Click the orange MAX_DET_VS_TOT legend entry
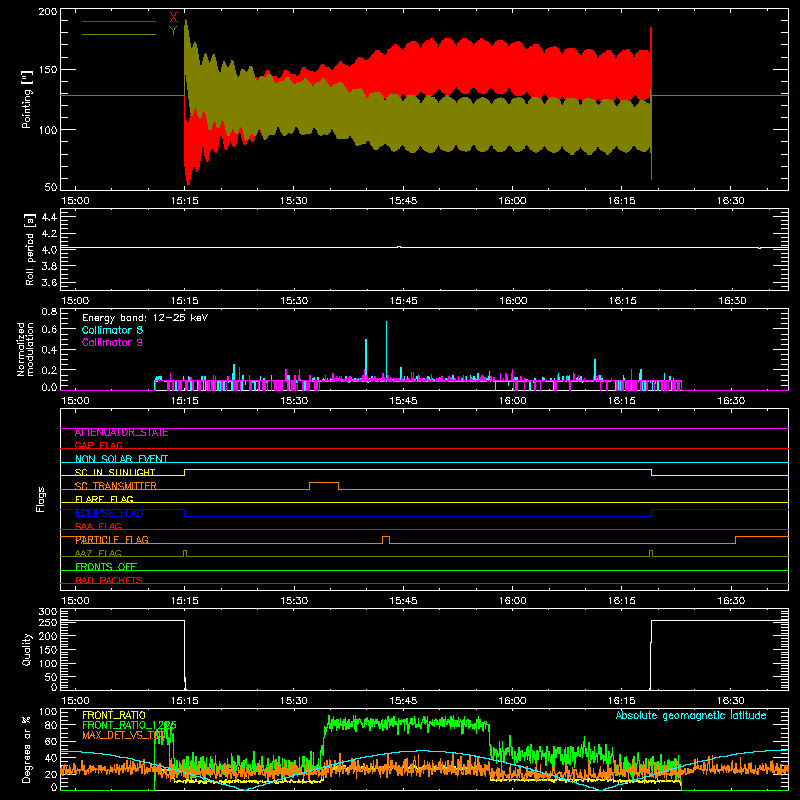 coord(123,736)
